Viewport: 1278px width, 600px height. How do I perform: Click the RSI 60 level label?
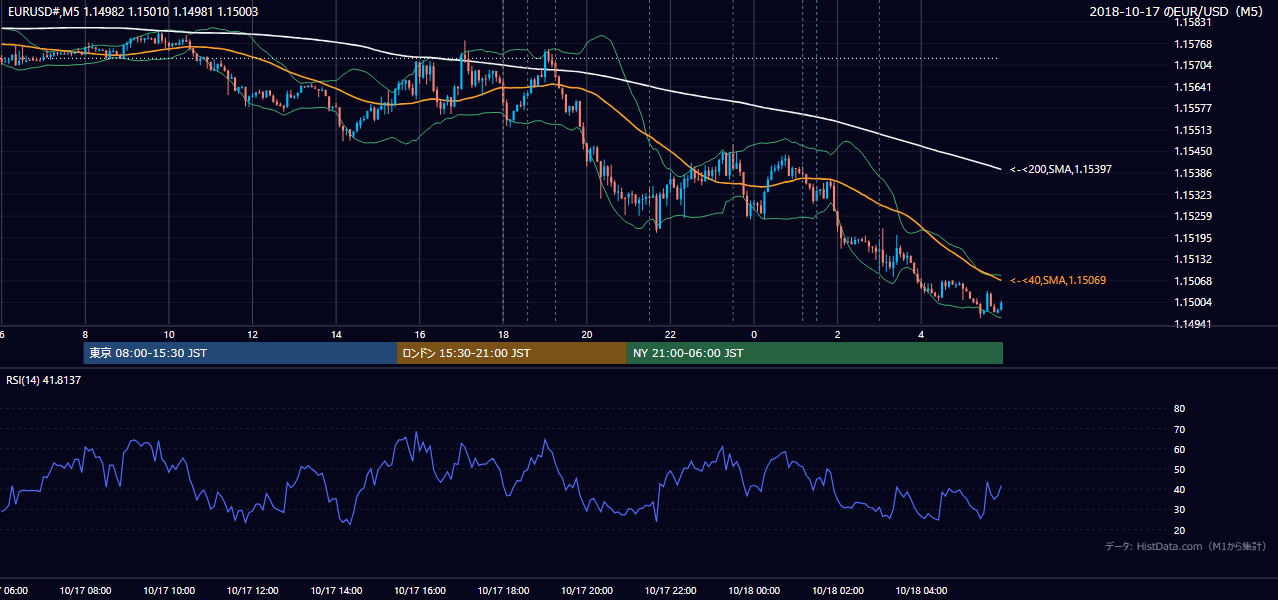[x=1179, y=449]
